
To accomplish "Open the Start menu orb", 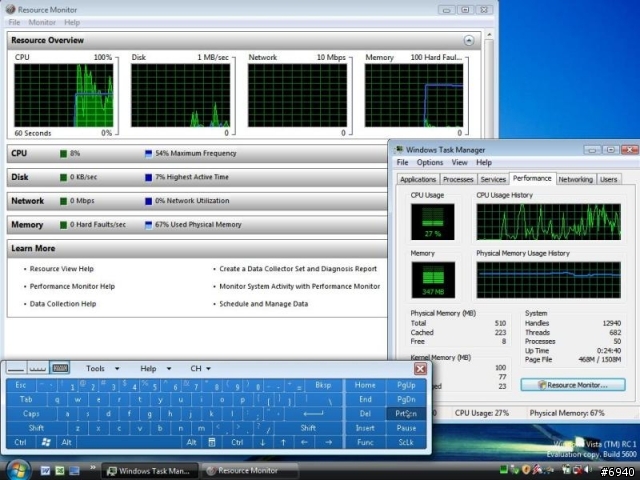I will (x=17, y=470).
